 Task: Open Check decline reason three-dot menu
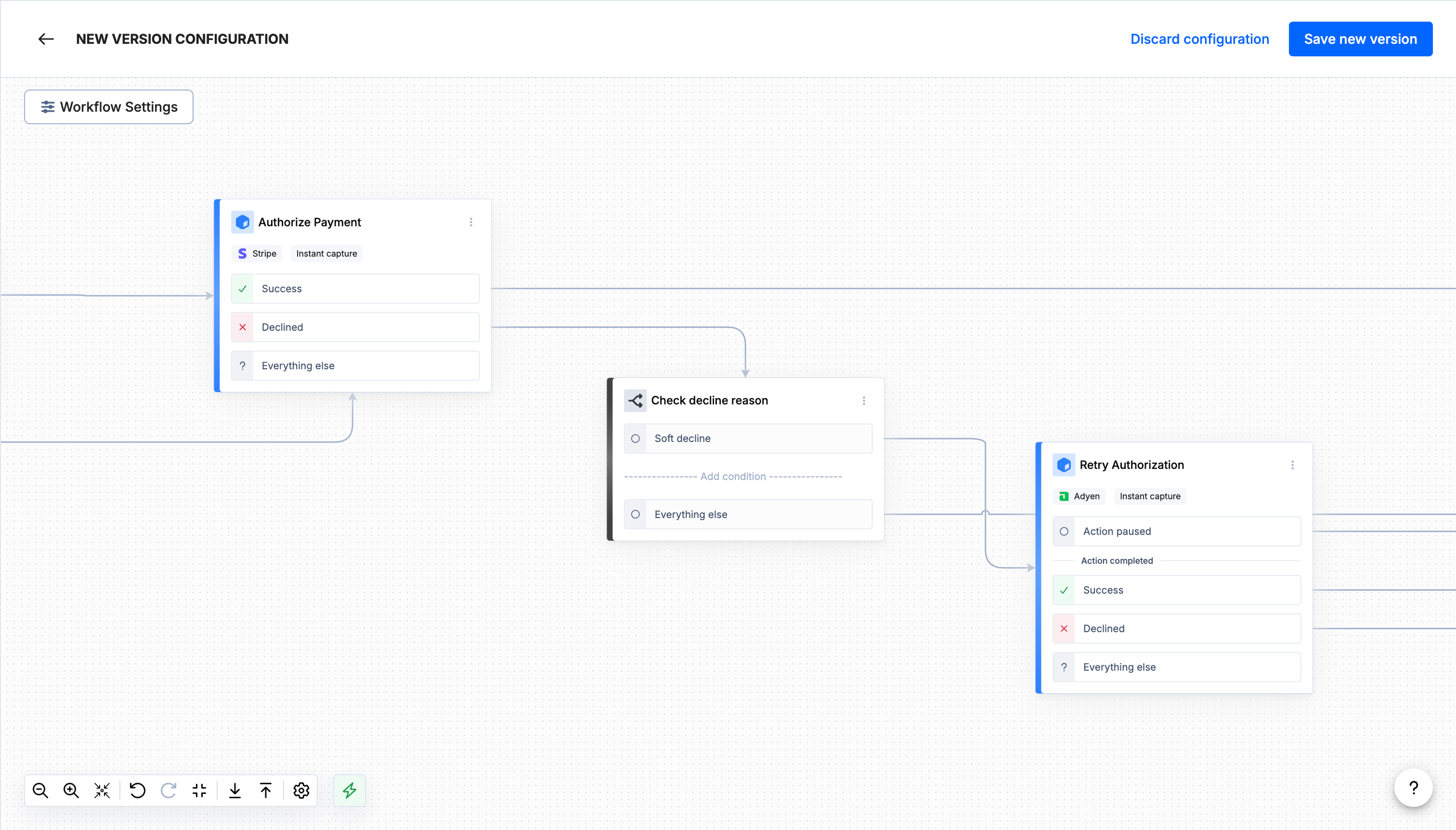(864, 401)
